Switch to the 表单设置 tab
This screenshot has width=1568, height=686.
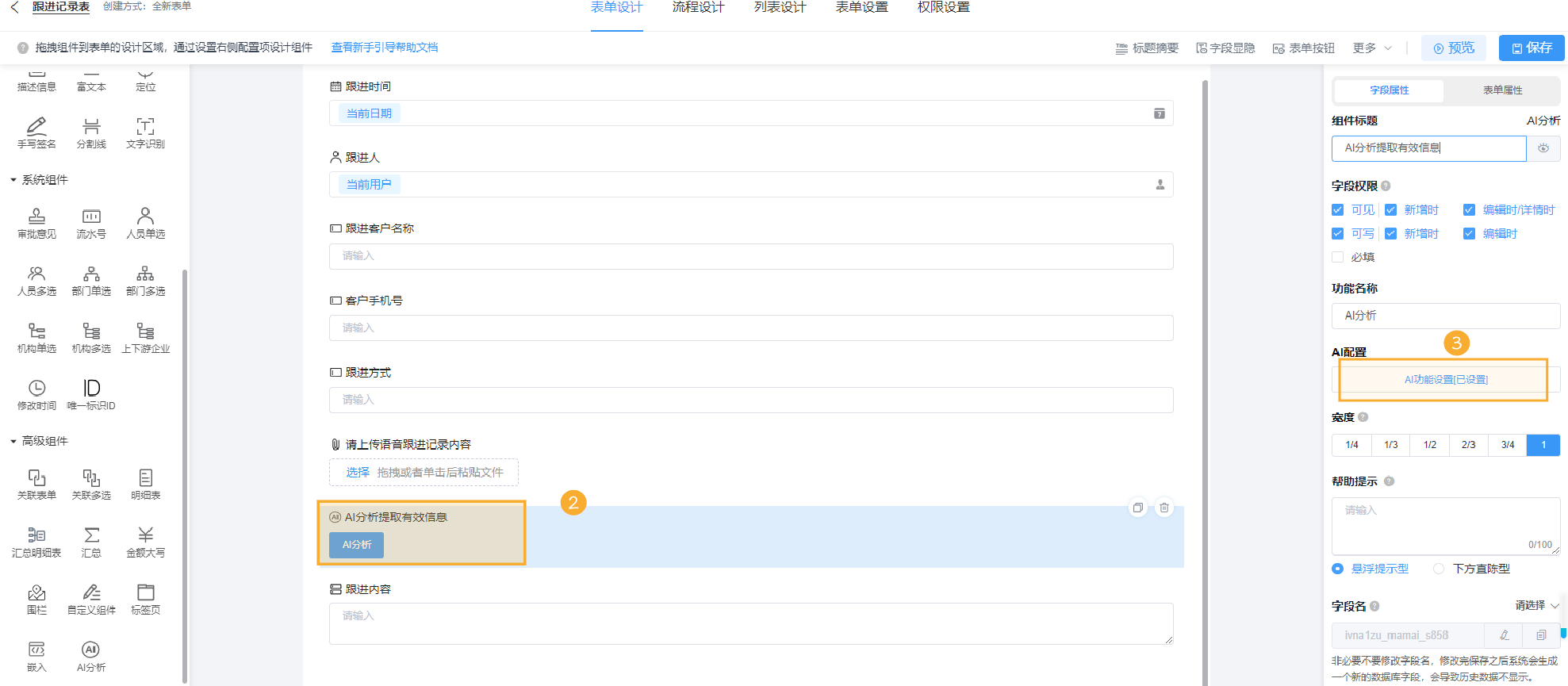pyautogui.click(x=862, y=8)
